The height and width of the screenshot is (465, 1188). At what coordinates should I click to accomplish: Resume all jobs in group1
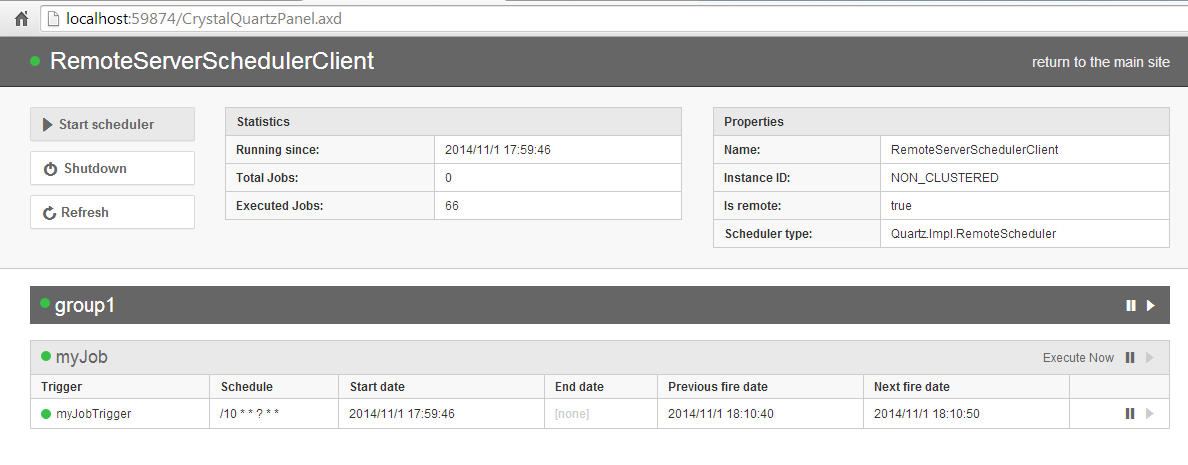1151,306
